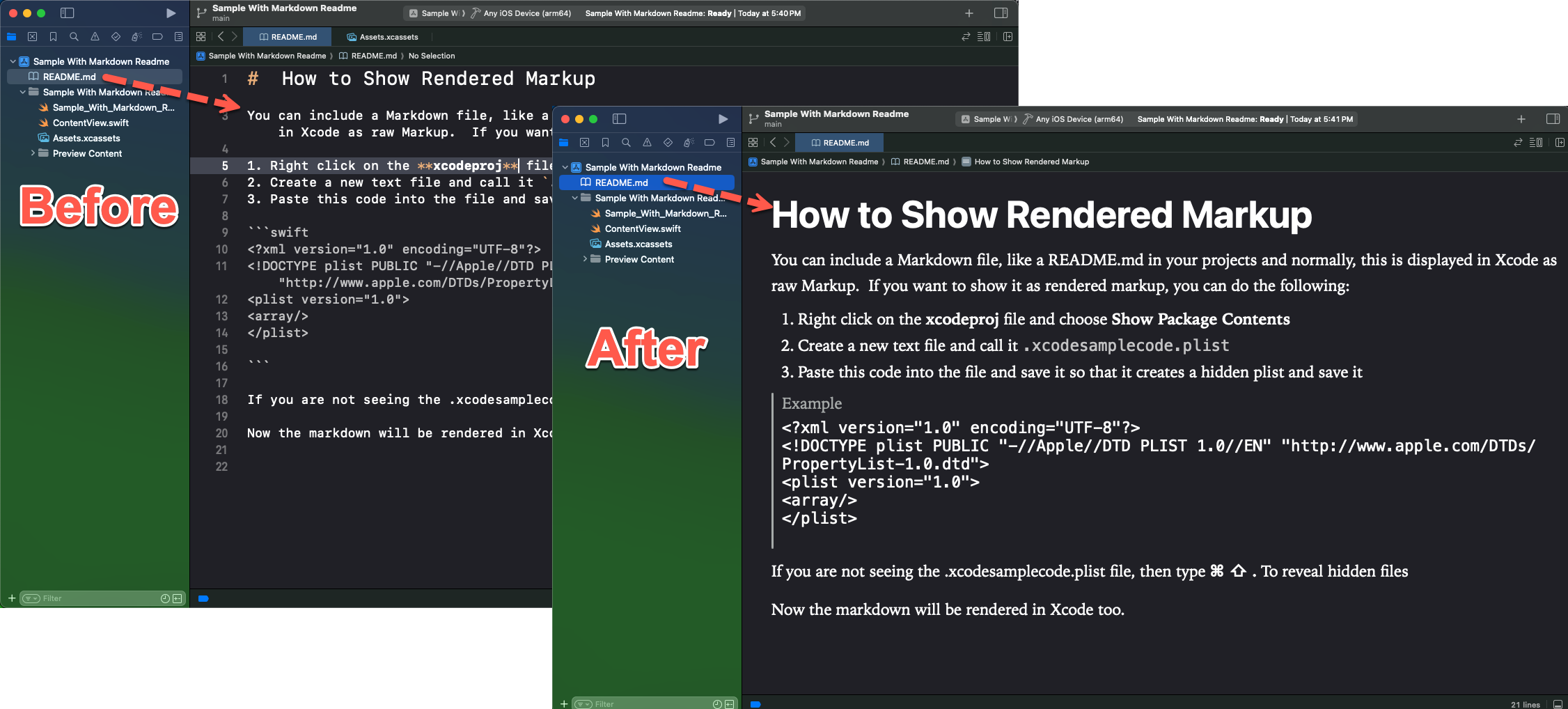Open the Find navigator in the After window
This screenshot has height=709, width=1568.
point(626,143)
